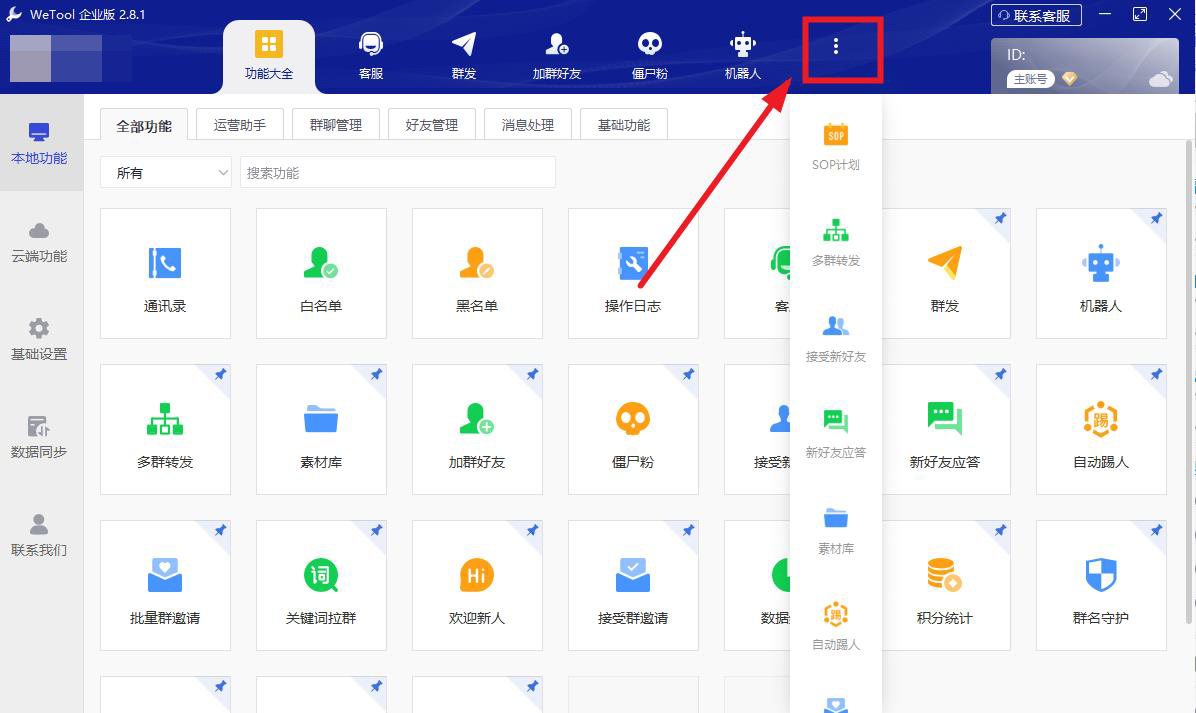Open the 白名单 feature card

321,273
